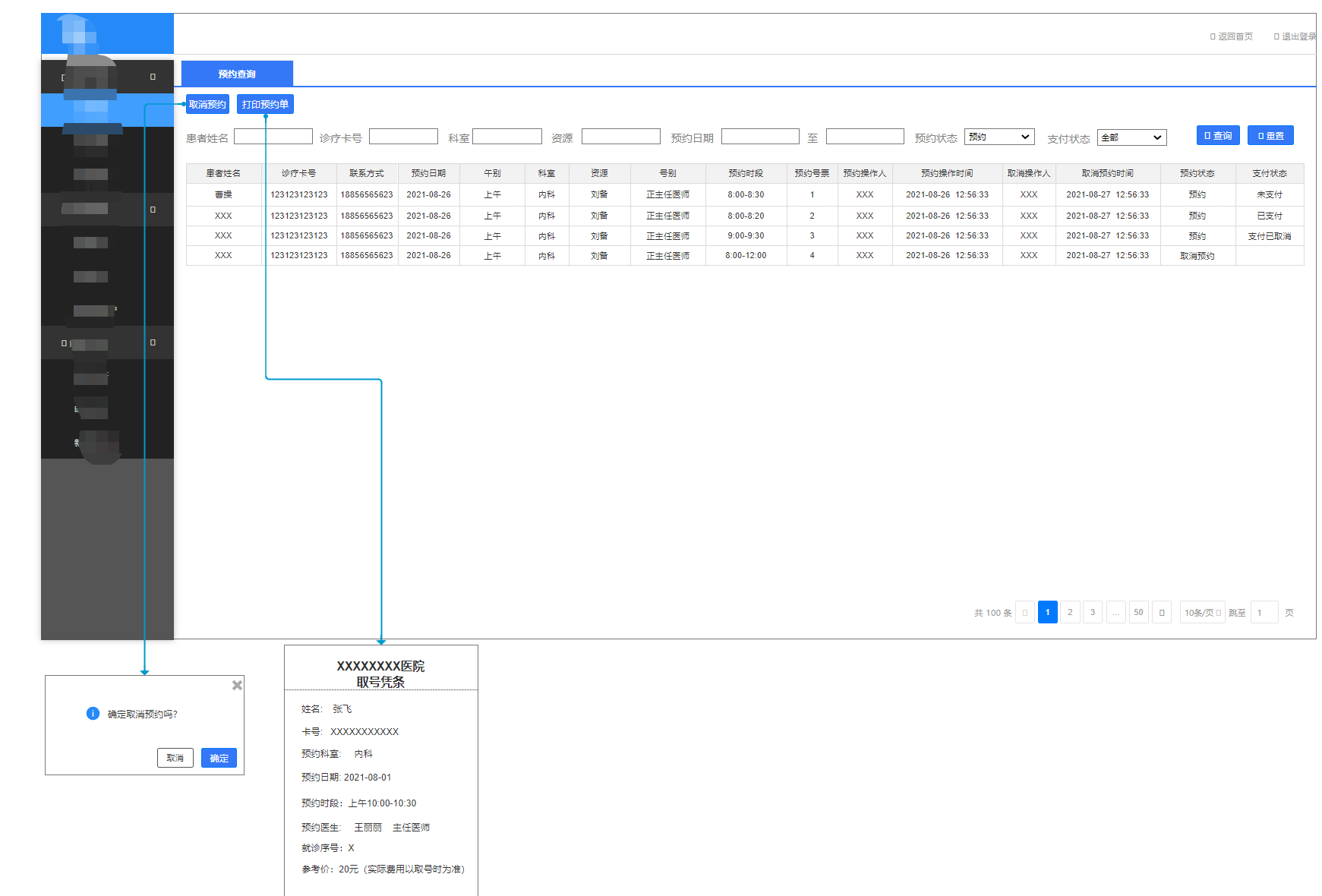Image resolution: width=1322 pixels, height=896 pixels.
Task: Open the 10条/页 page size selector
Action: (x=1202, y=613)
